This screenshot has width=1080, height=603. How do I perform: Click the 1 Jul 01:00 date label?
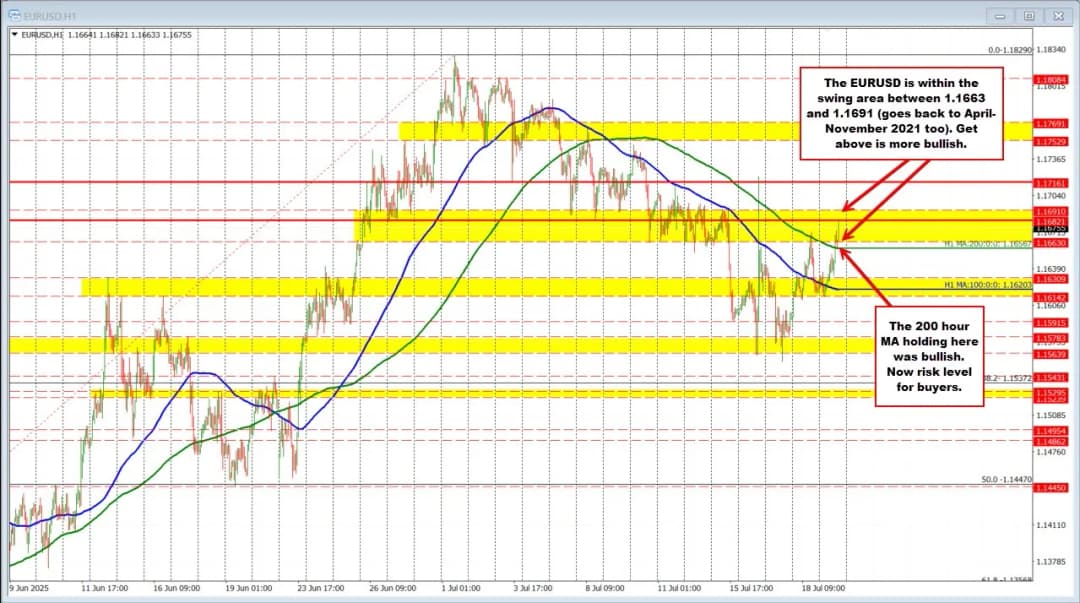pyautogui.click(x=459, y=589)
